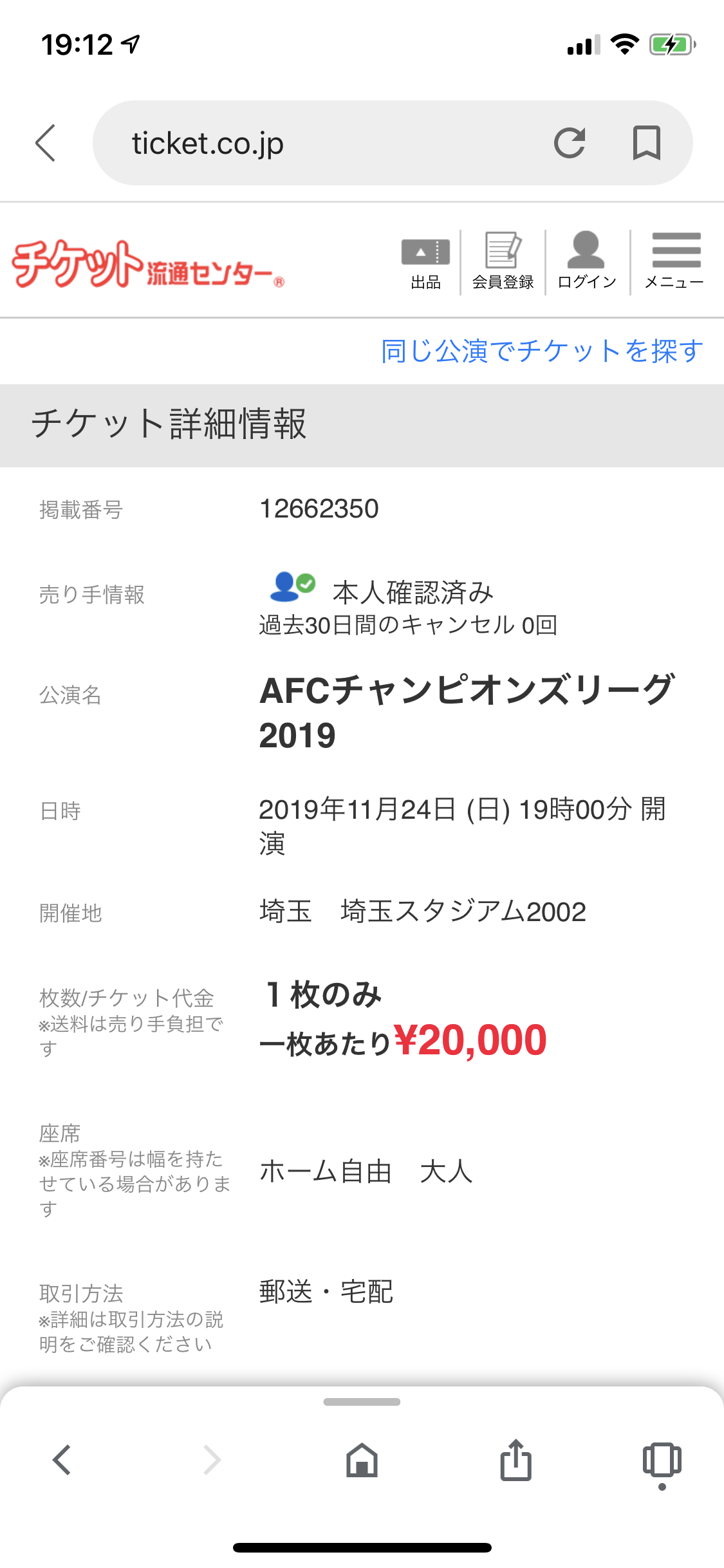Click the 同じ公演でチケットを探す link
Viewport: 724px width, 1568px height.
[541, 351]
